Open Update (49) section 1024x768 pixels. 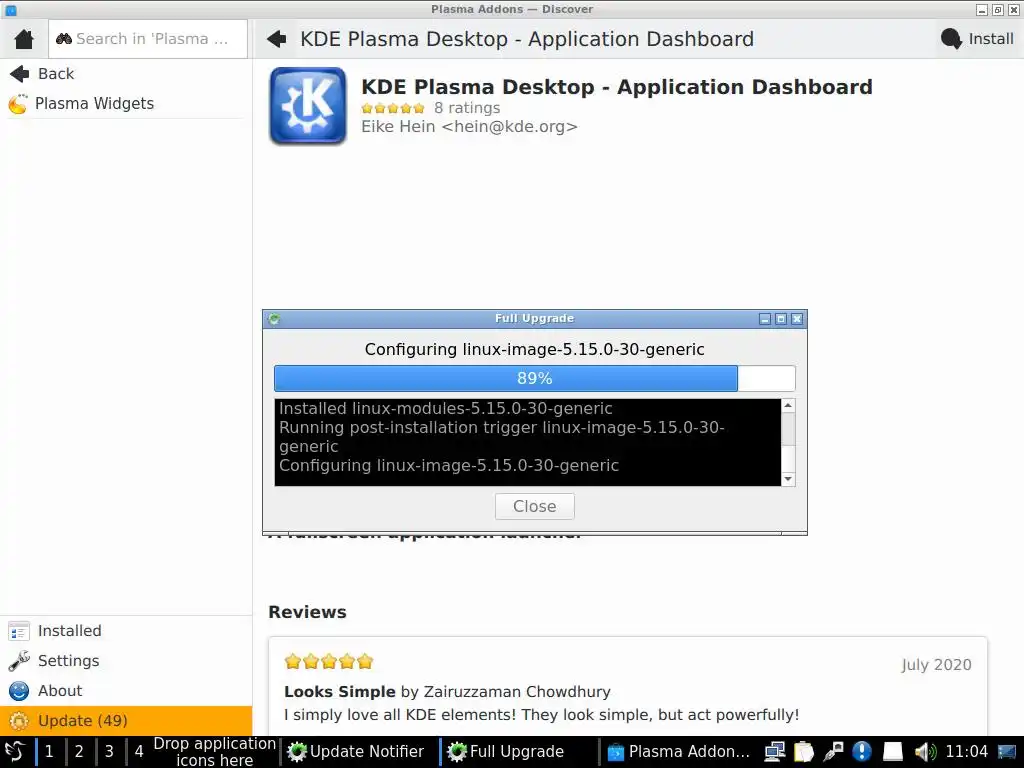coord(125,721)
